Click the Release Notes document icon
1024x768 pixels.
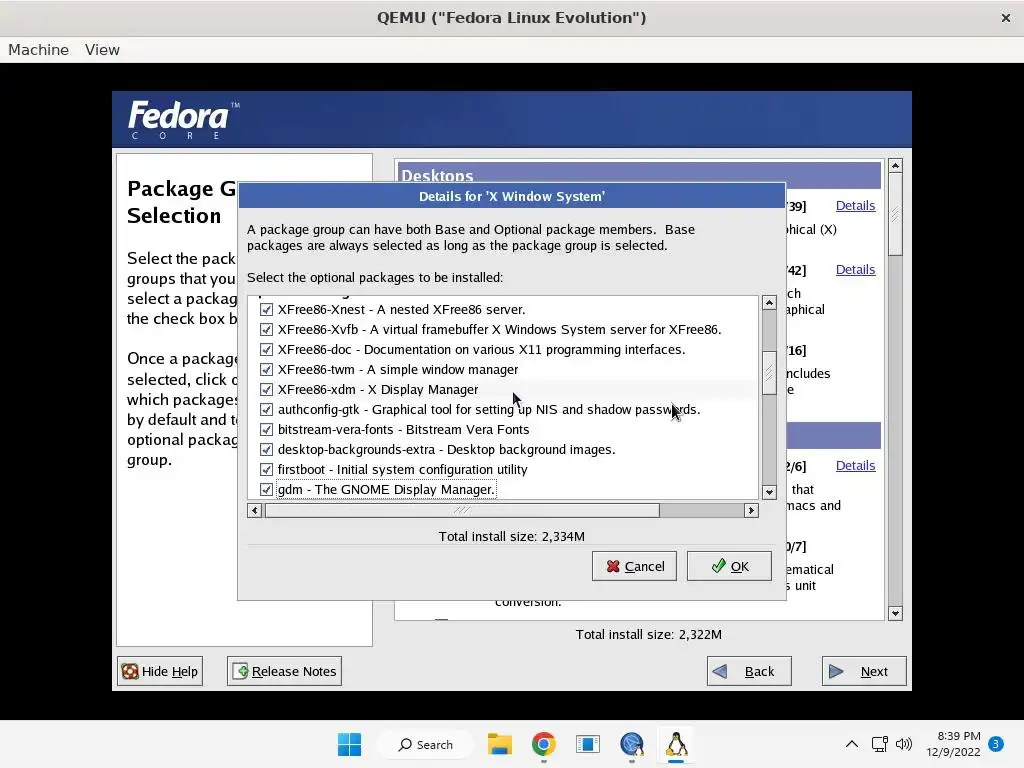[x=240, y=671]
